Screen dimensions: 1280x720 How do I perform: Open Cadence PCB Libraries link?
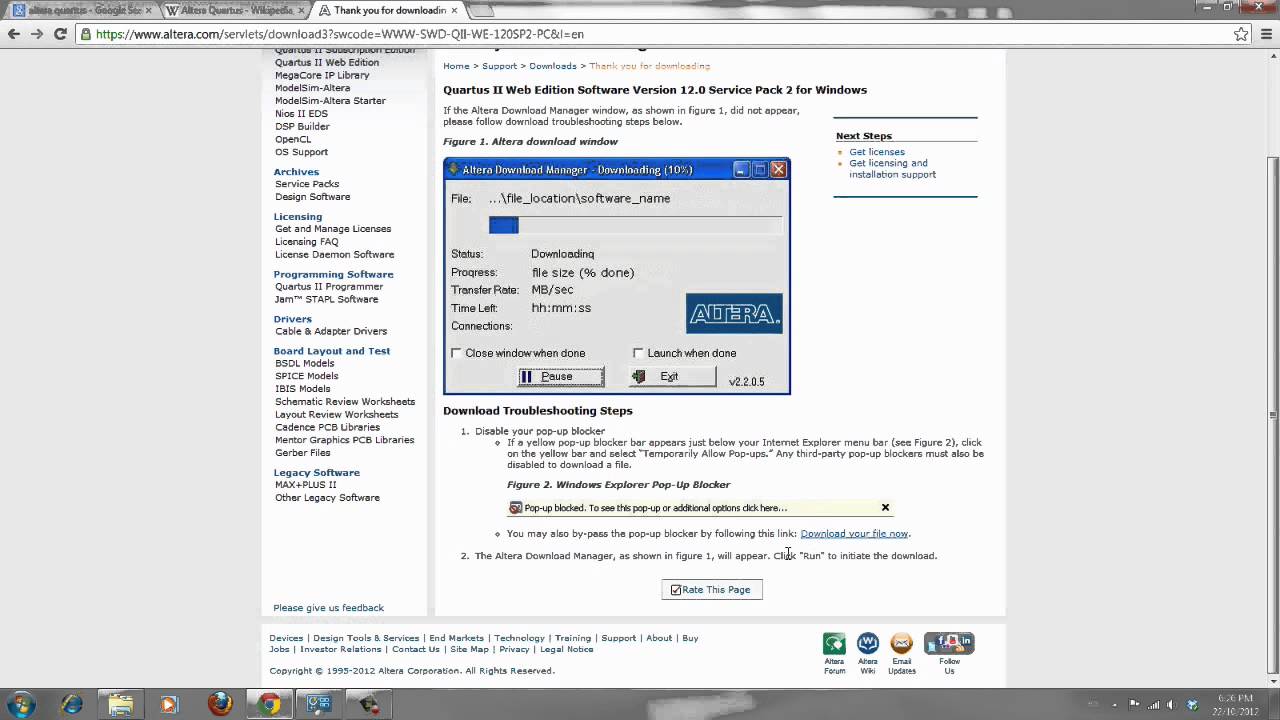pyautogui.click(x=327, y=427)
